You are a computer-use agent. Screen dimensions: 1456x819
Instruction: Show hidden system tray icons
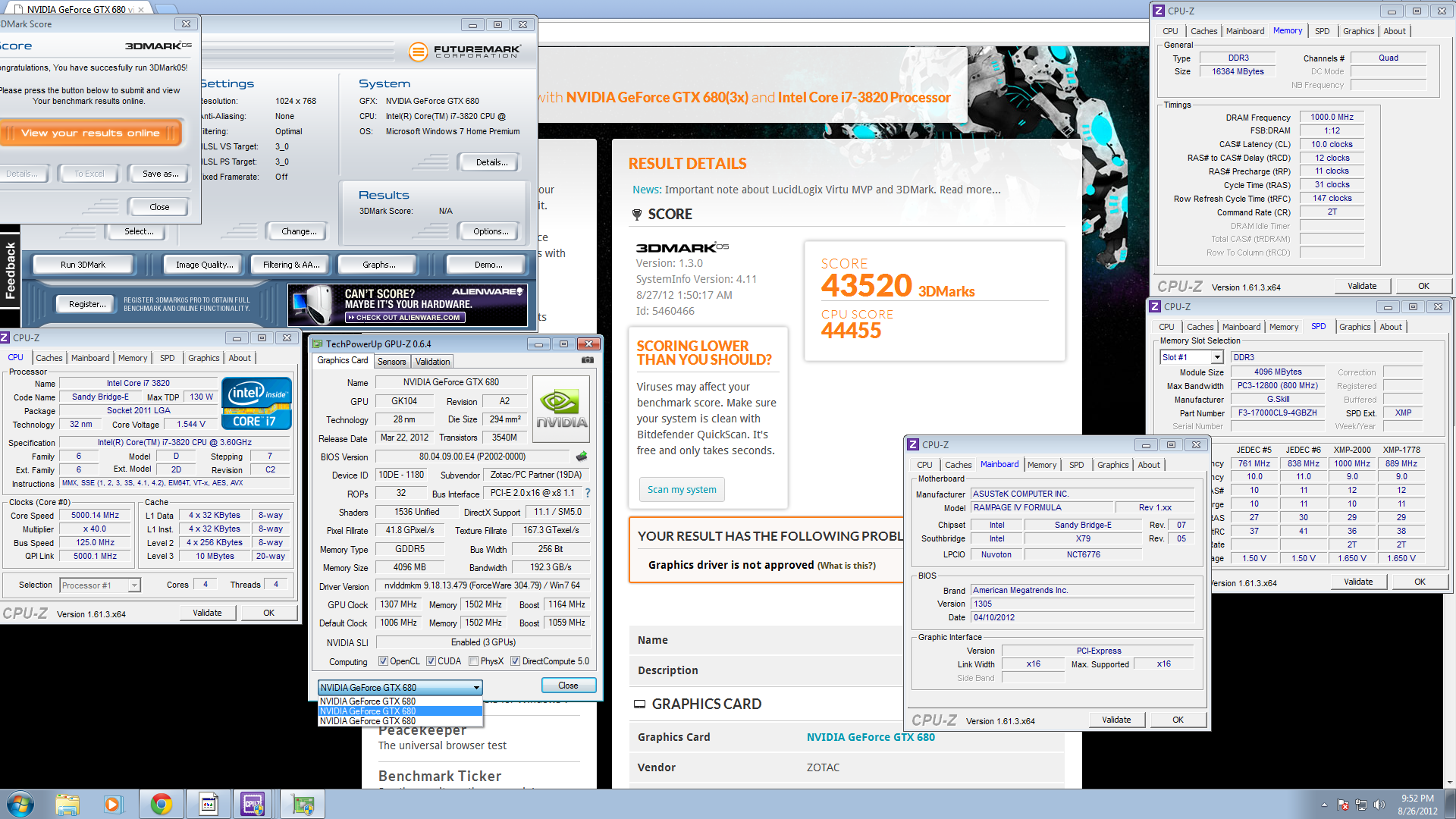1324,805
